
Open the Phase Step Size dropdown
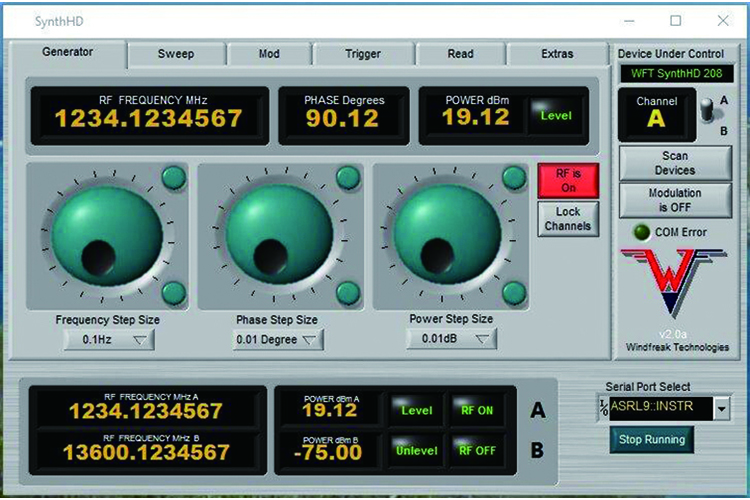pyautogui.click(x=278, y=340)
